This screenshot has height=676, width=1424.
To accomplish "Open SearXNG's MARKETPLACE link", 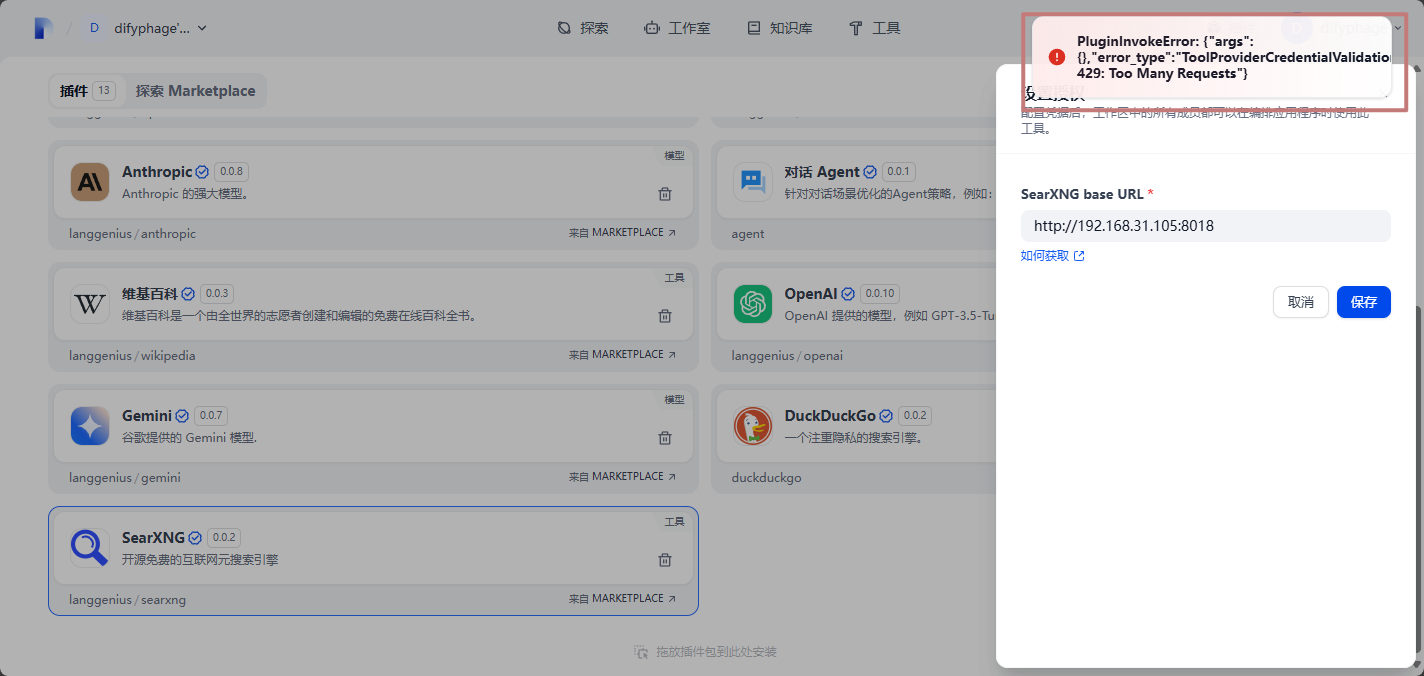I will (x=622, y=599).
